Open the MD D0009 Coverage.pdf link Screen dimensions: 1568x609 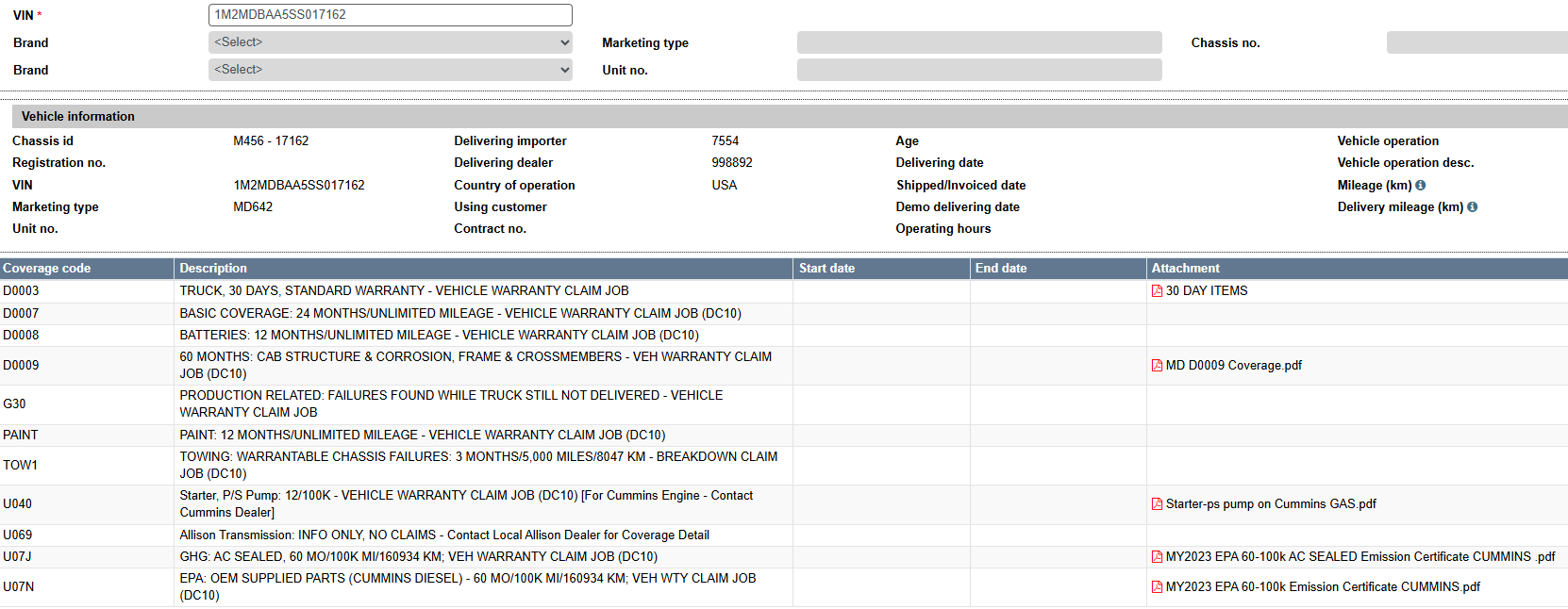pos(1234,366)
